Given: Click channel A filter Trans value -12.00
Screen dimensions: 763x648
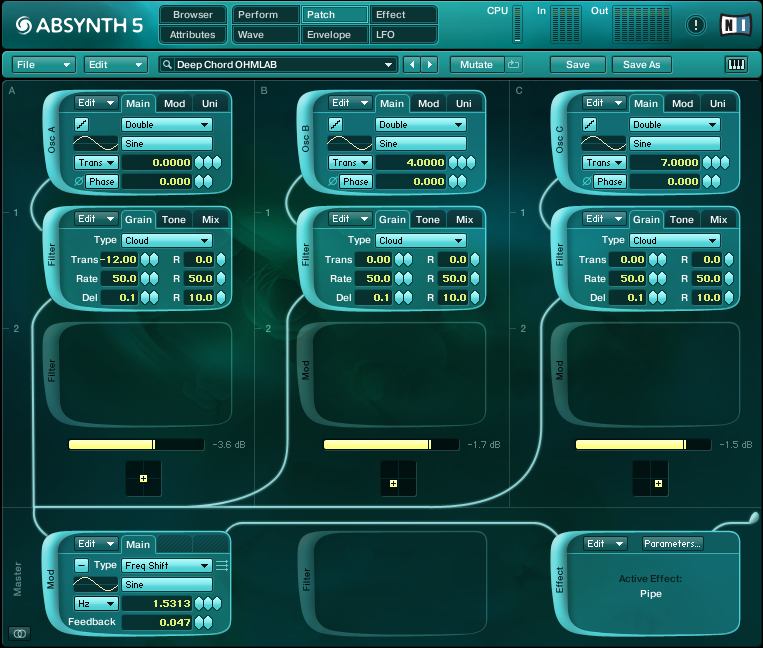Looking at the screenshot, I should (x=119, y=259).
